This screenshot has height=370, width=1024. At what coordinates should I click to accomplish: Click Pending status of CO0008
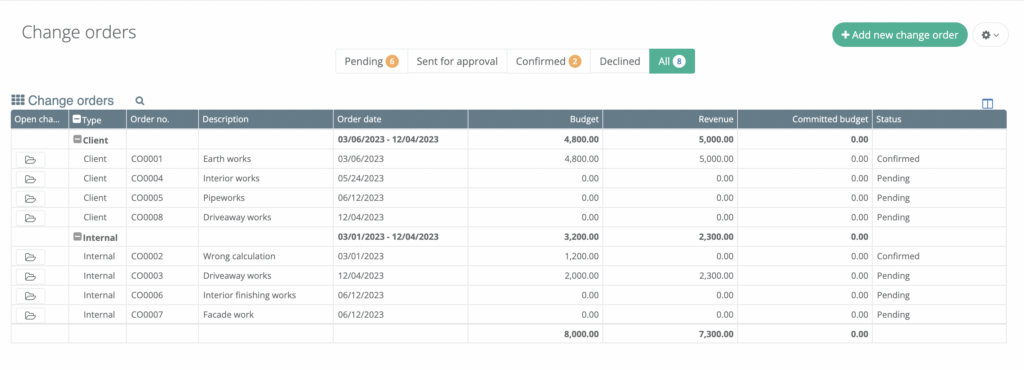tap(893, 217)
